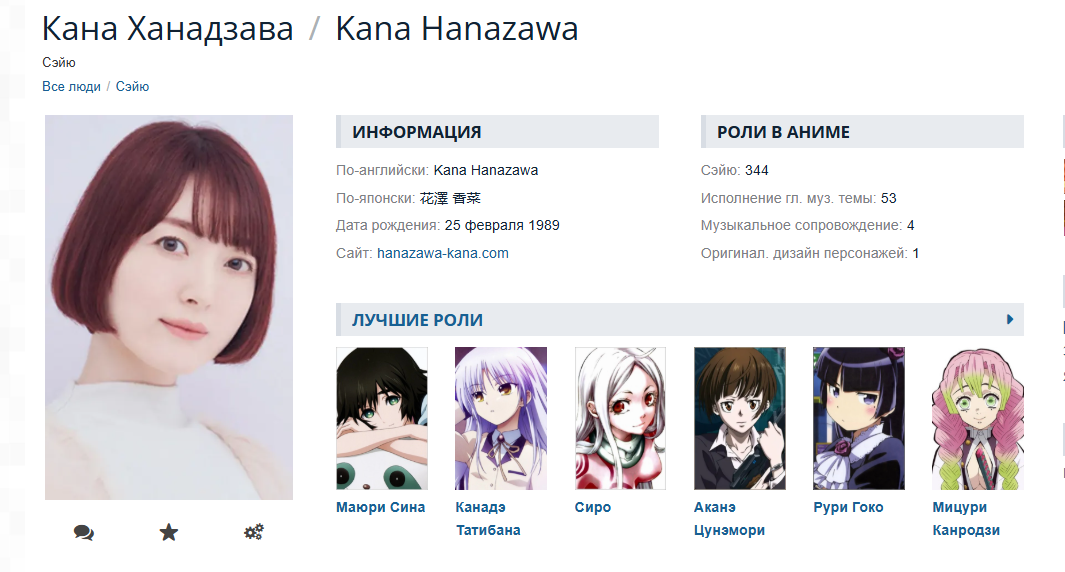Click the Маюри Сина name link
The height and width of the screenshot is (572, 1065).
pos(380,507)
